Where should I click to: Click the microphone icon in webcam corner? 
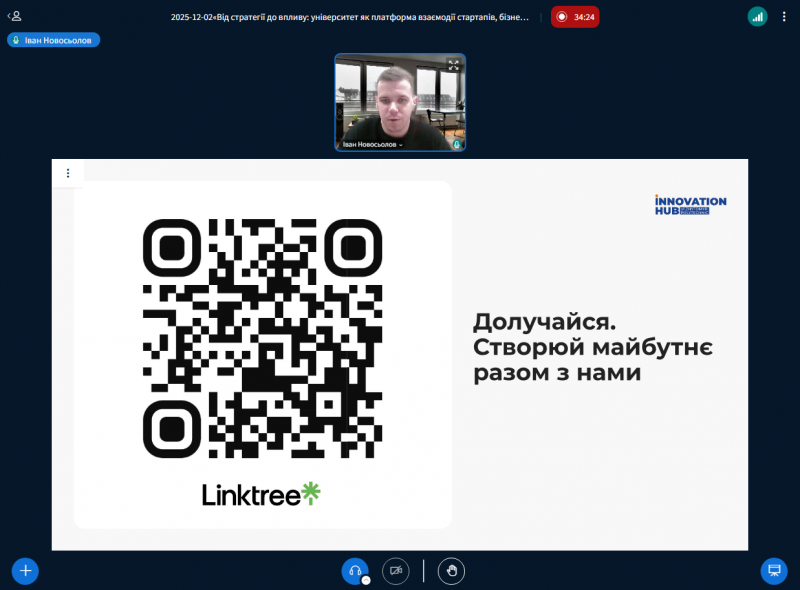(x=456, y=144)
